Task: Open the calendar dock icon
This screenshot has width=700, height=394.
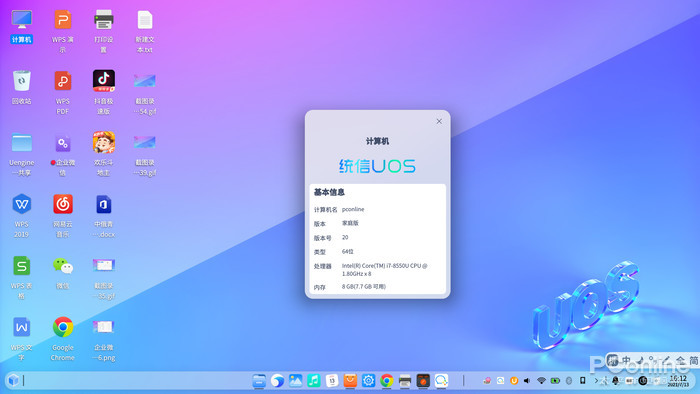Action: (x=332, y=381)
